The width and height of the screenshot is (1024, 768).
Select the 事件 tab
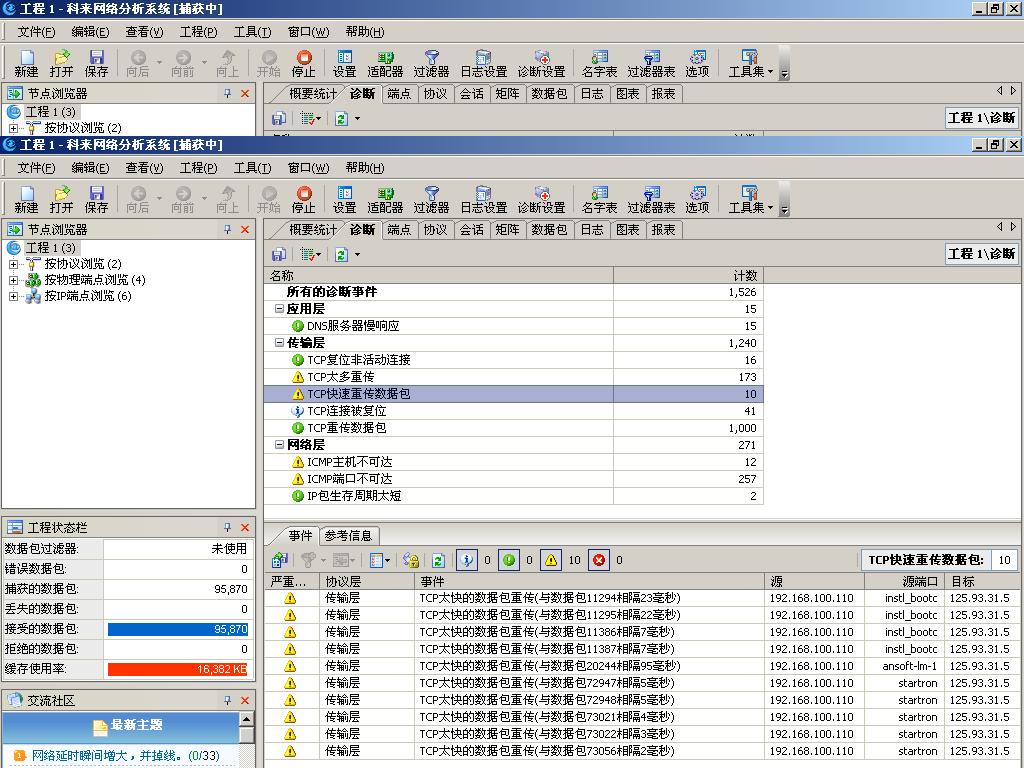[300, 536]
